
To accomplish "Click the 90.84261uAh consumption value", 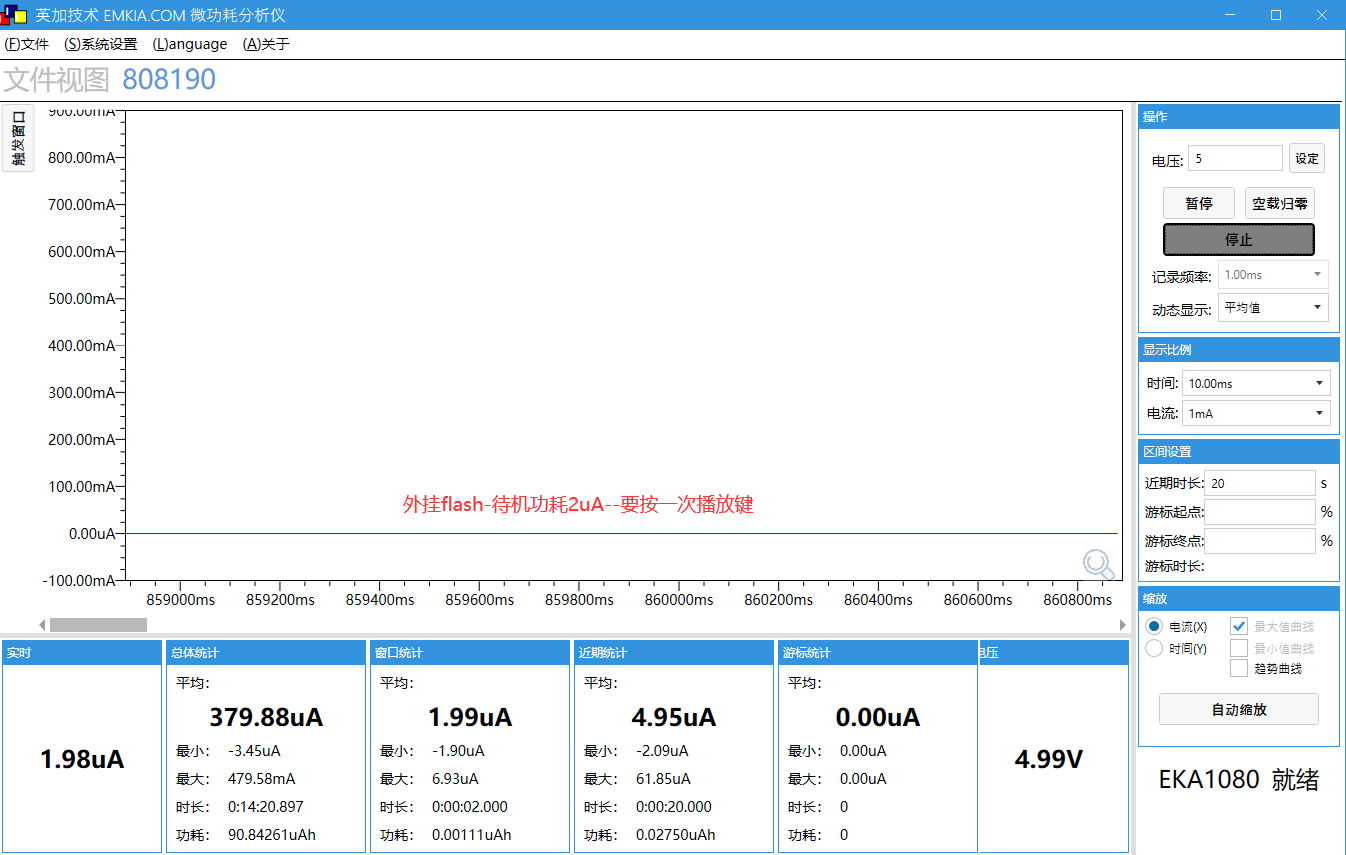I will coord(272,835).
